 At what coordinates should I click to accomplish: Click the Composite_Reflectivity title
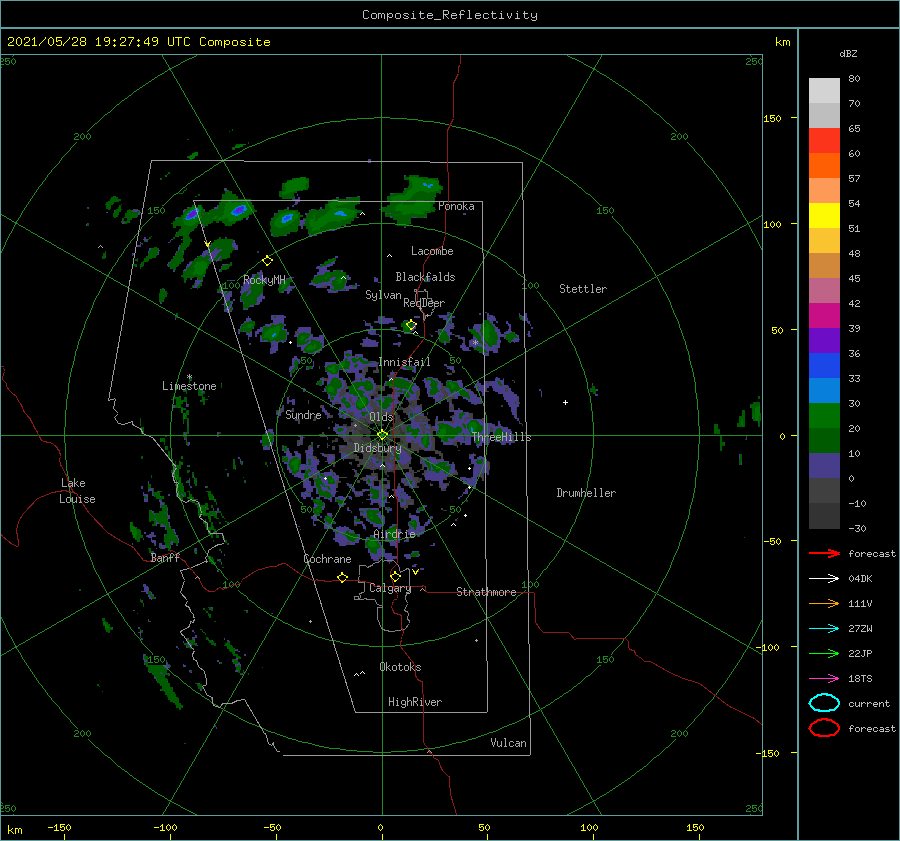pyautogui.click(x=449, y=15)
